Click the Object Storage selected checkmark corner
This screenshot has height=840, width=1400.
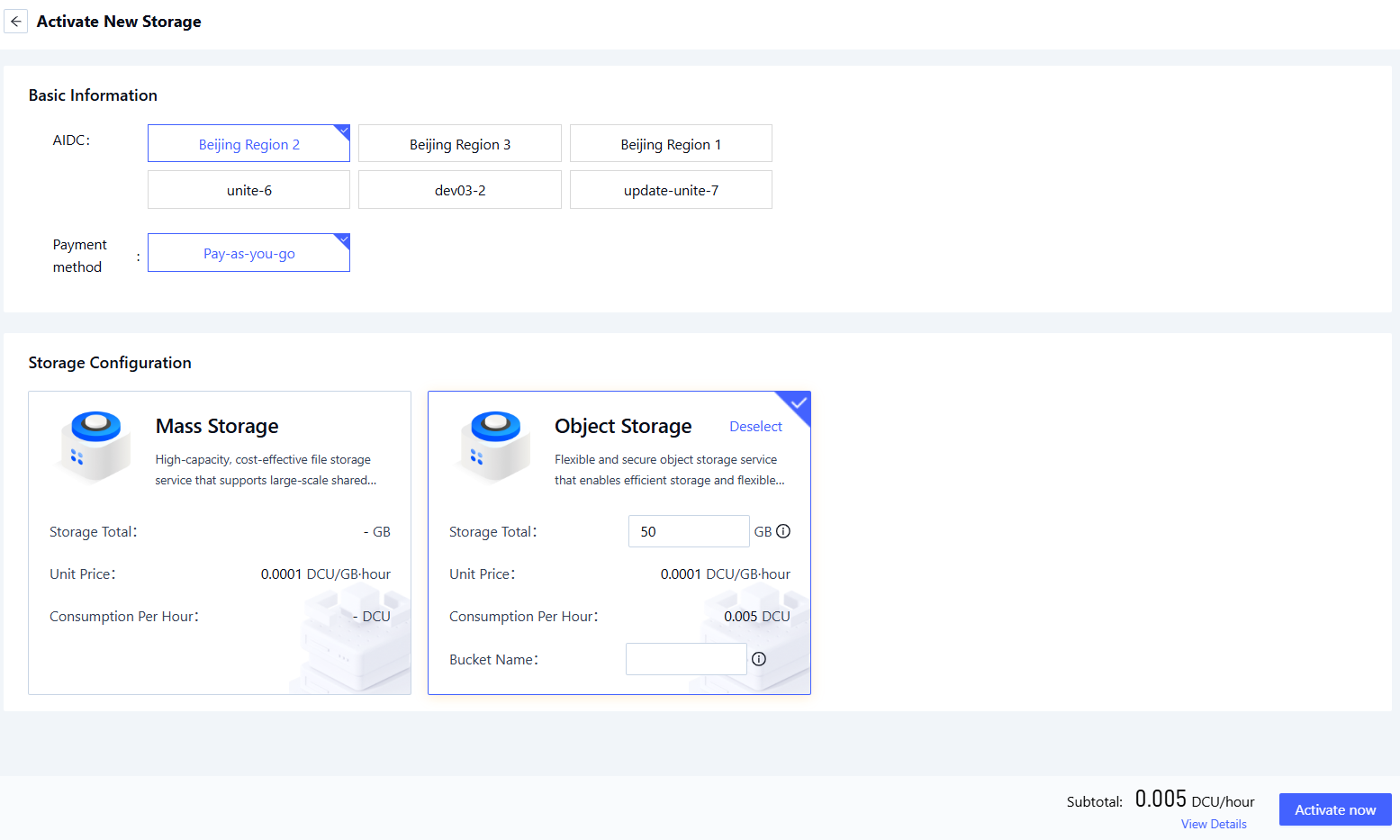tap(799, 402)
